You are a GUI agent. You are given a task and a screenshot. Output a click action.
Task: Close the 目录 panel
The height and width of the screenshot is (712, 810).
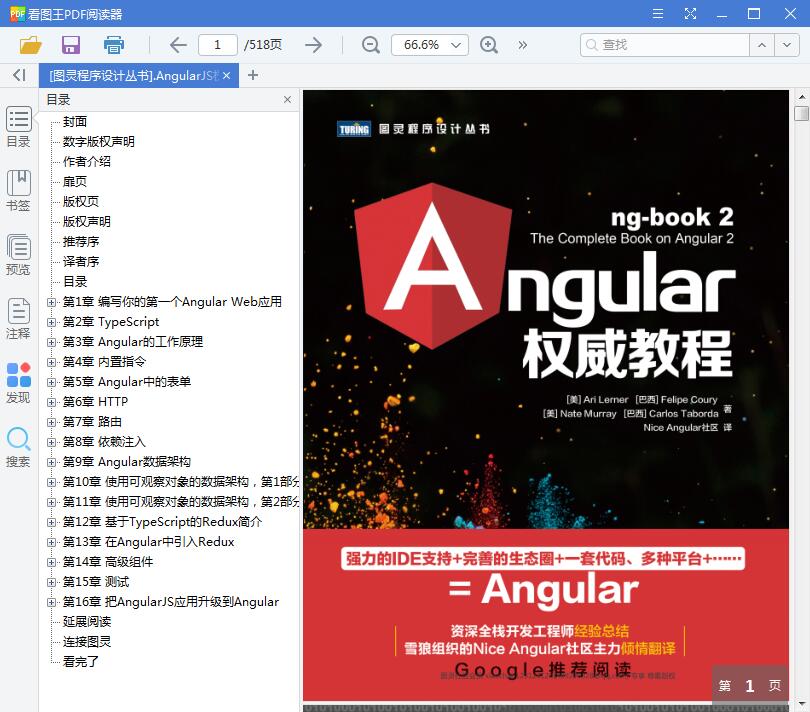287,99
